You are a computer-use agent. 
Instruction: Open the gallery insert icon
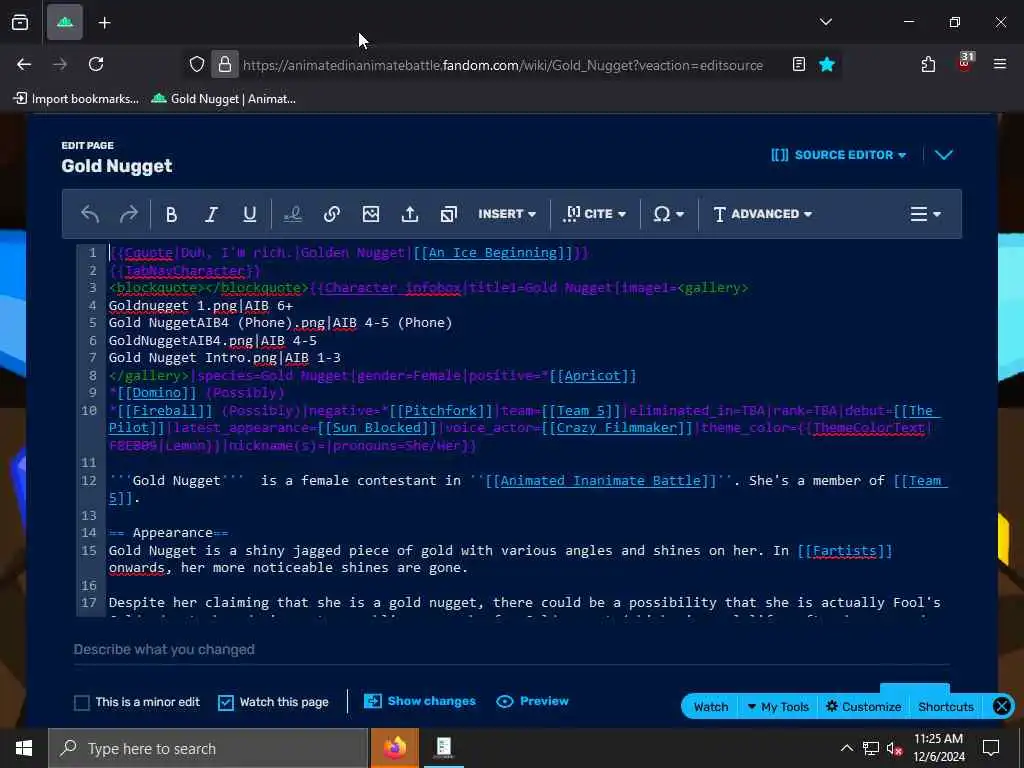point(449,214)
